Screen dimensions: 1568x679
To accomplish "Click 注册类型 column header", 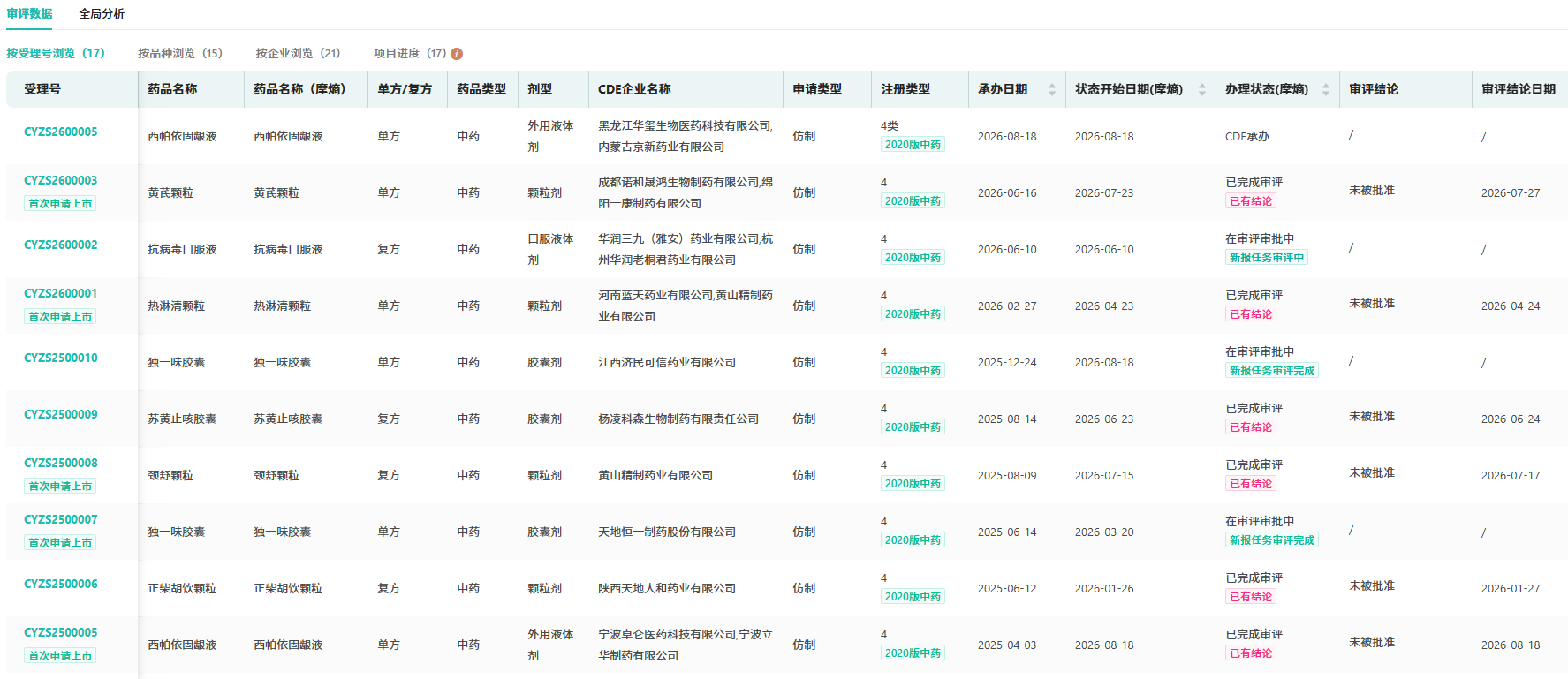I will pos(905,89).
